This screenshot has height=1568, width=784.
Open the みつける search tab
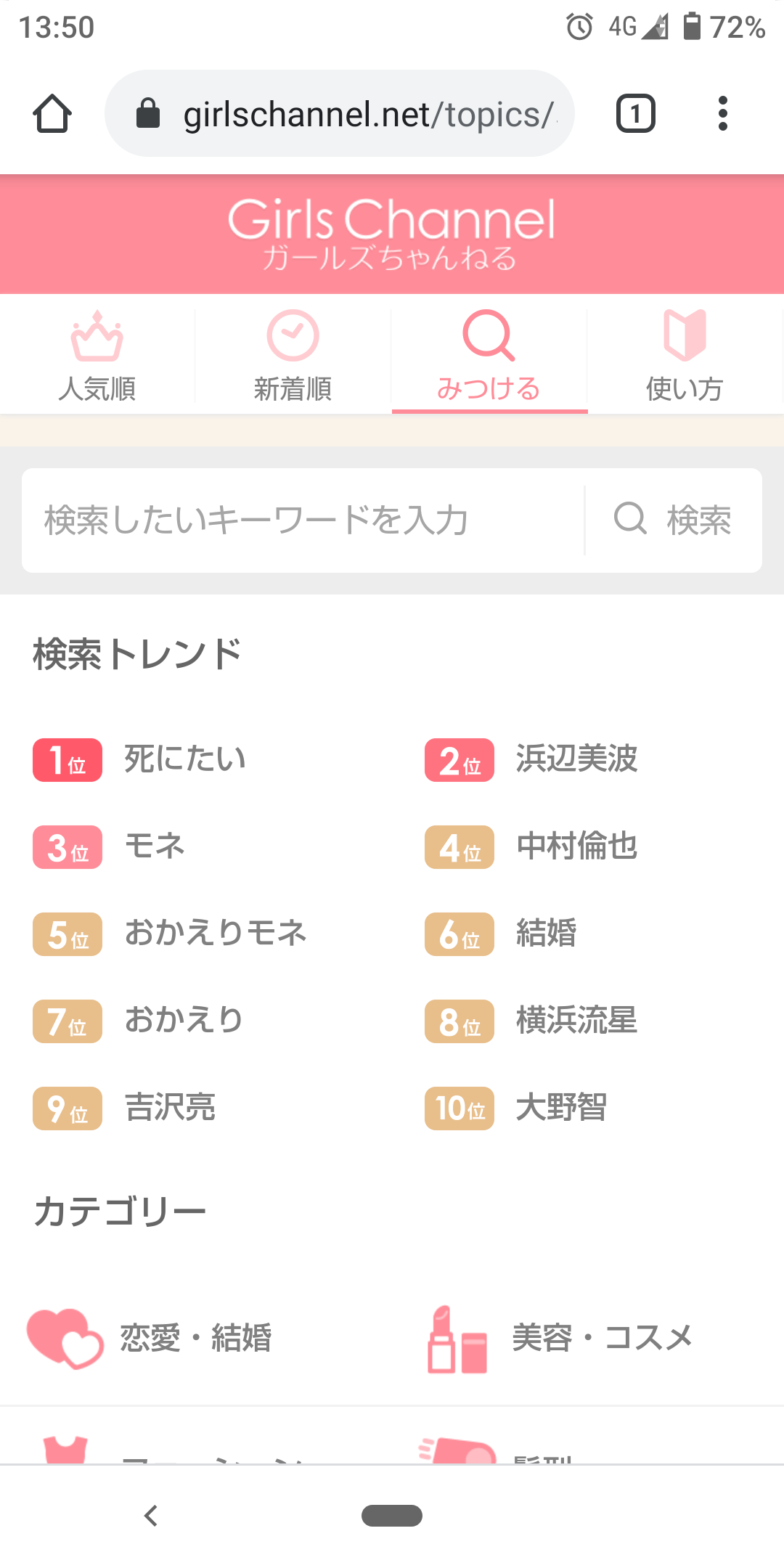[489, 356]
